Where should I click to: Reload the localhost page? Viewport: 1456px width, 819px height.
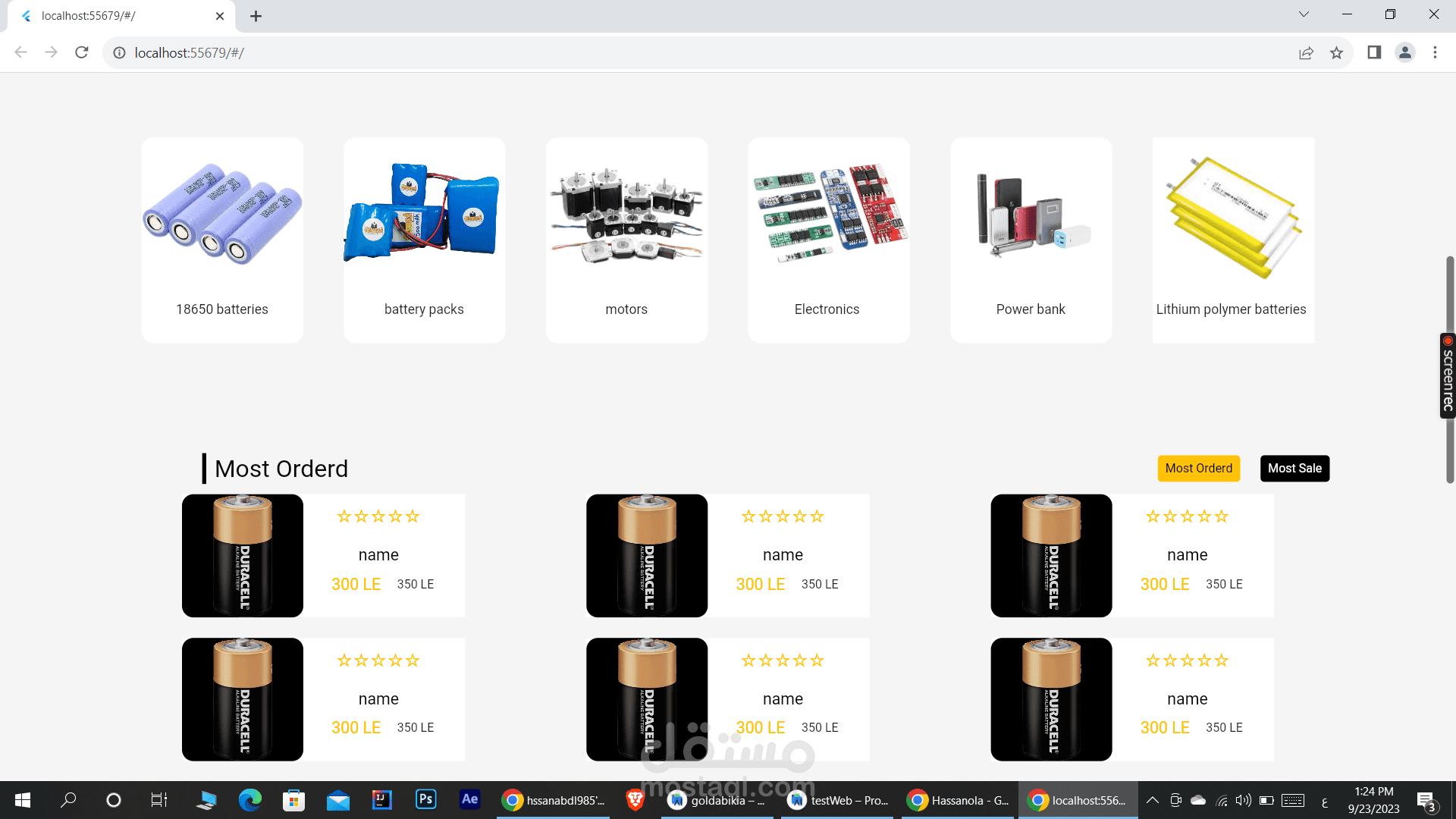[82, 52]
